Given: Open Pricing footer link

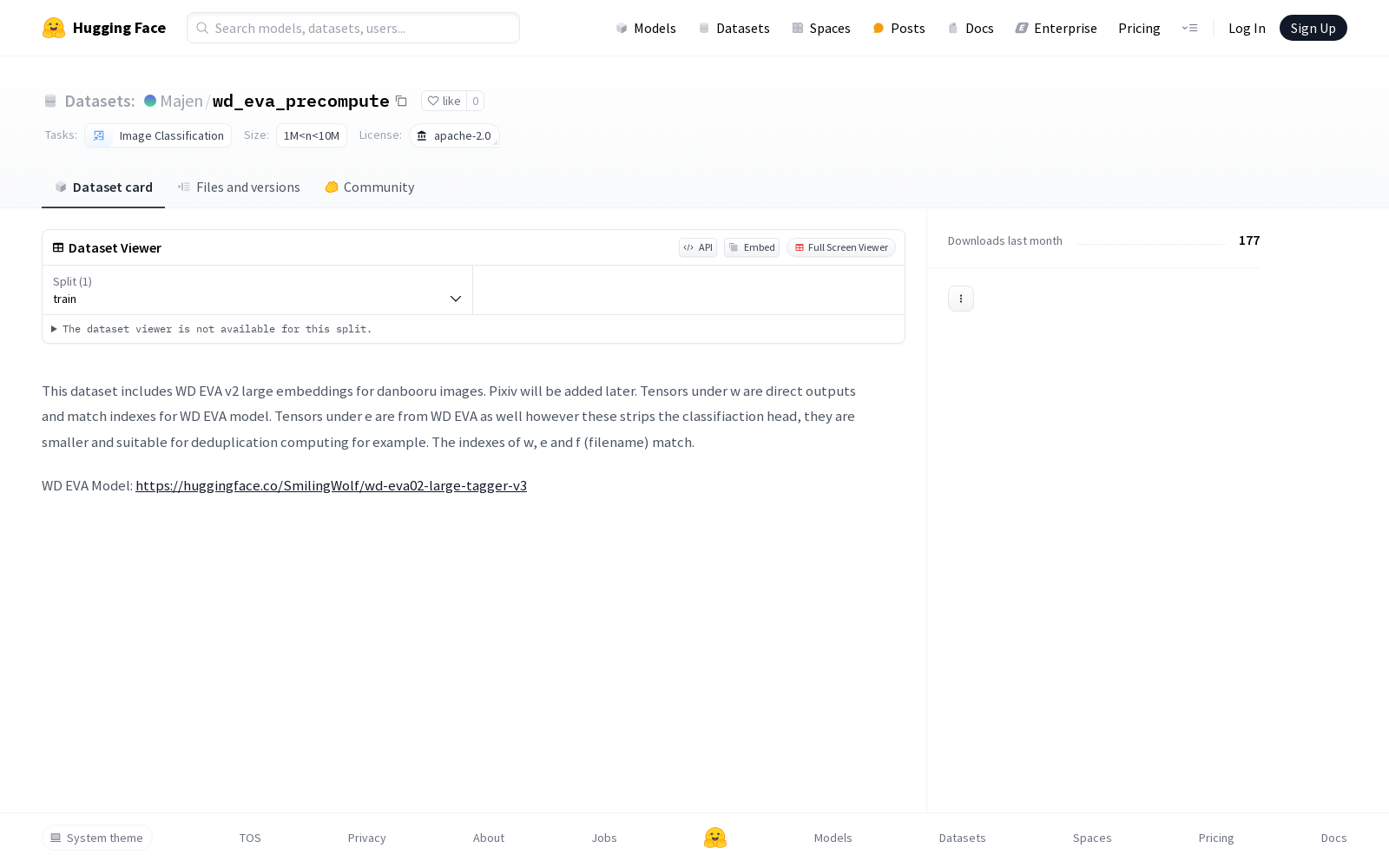Looking at the screenshot, I should (1216, 838).
